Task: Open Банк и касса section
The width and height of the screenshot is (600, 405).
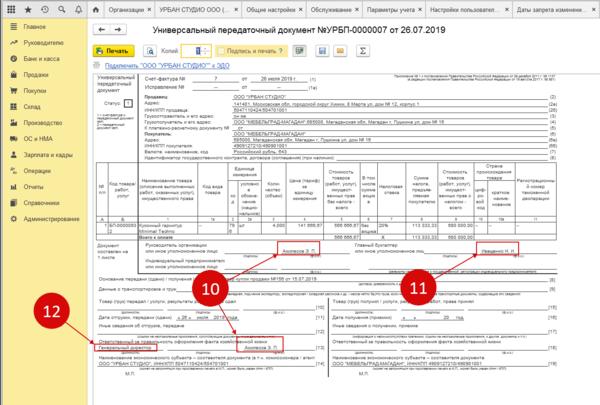Action: (x=41, y=59)
